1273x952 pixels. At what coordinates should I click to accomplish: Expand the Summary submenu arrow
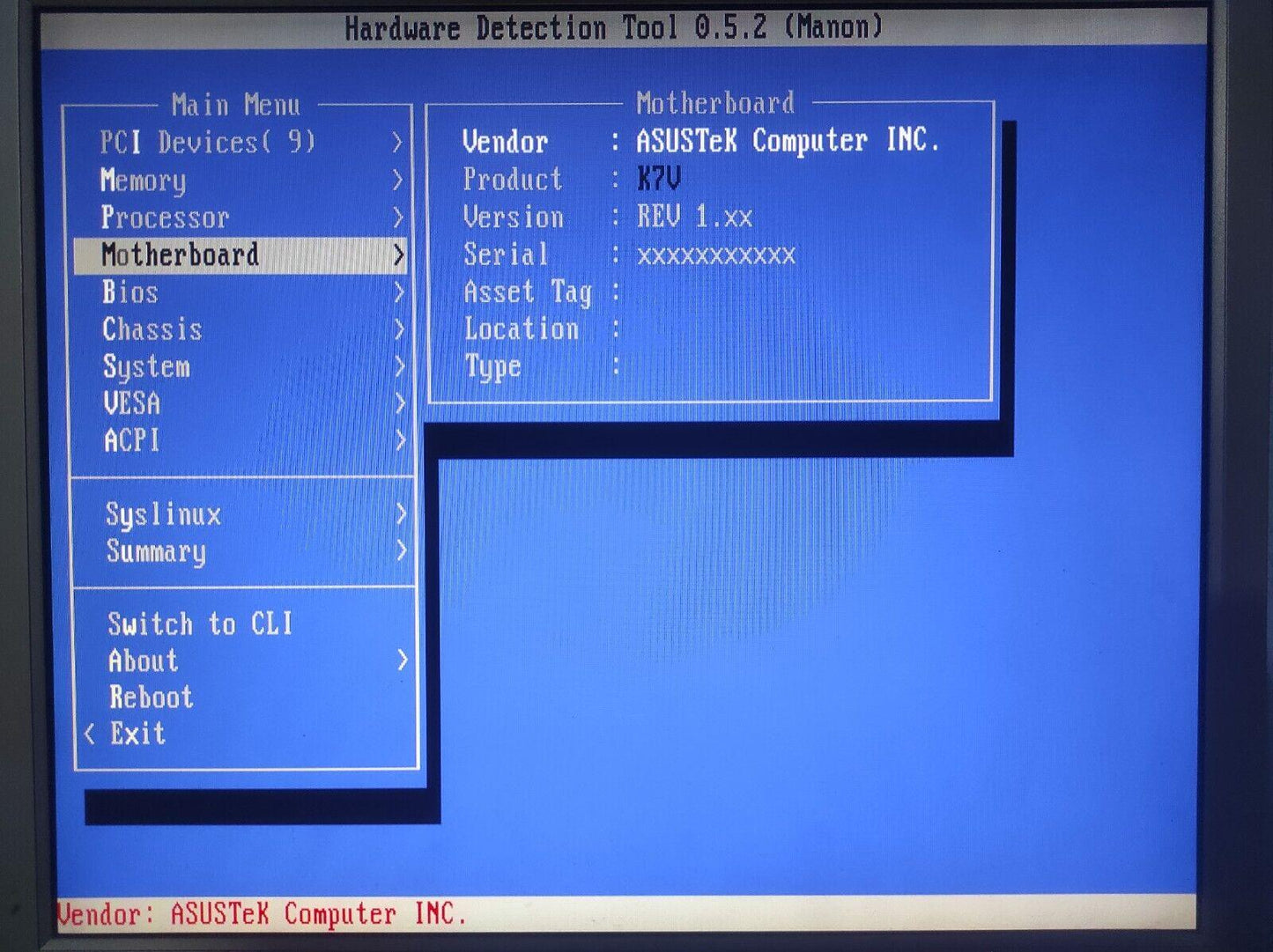(x=402, y=551)
